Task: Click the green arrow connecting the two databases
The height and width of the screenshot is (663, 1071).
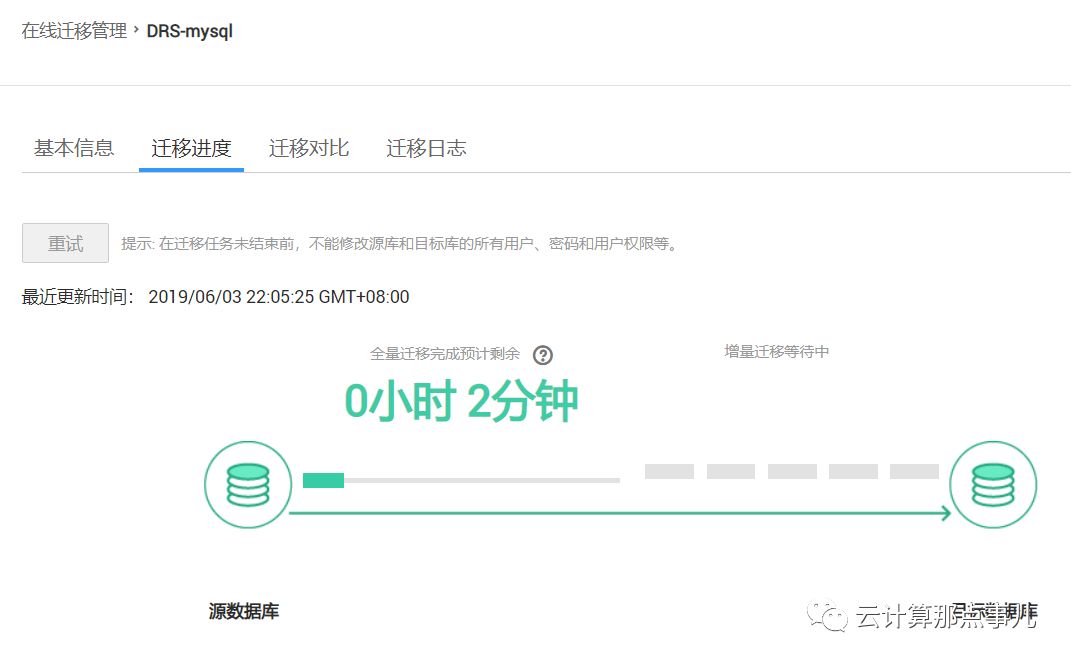Action: point(620,513)
